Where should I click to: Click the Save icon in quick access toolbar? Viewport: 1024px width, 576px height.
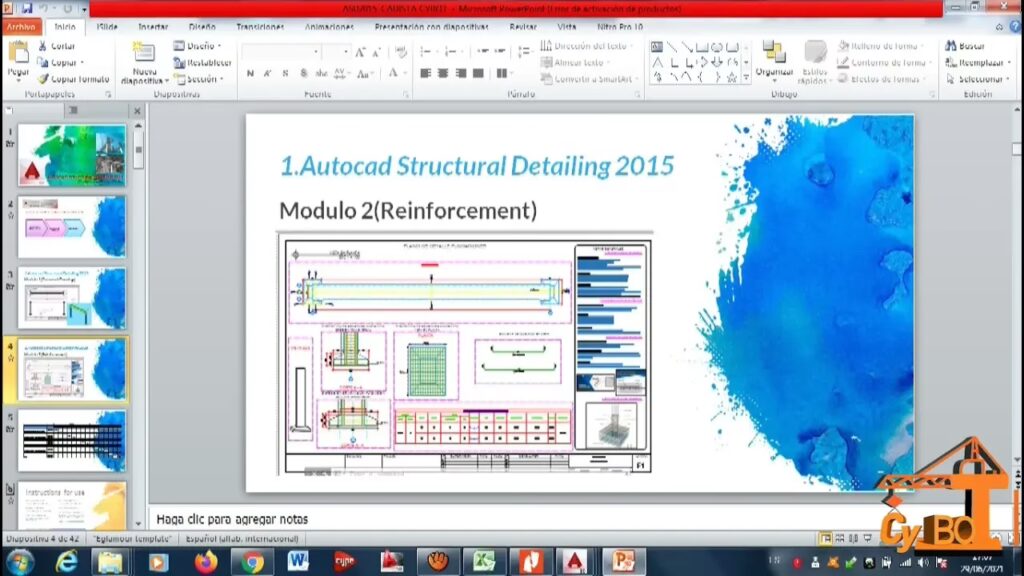[27, 9]
